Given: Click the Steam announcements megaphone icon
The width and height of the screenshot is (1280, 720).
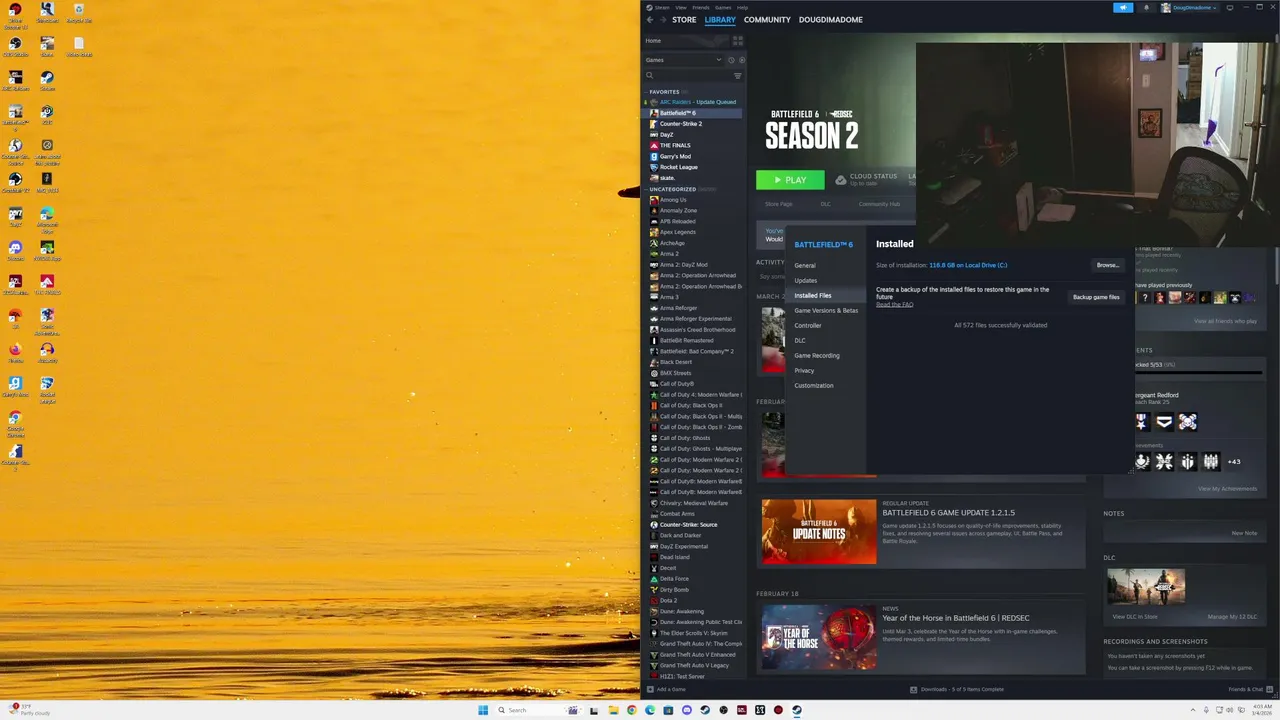Looking at the screenshot, I should point(1123,7).
